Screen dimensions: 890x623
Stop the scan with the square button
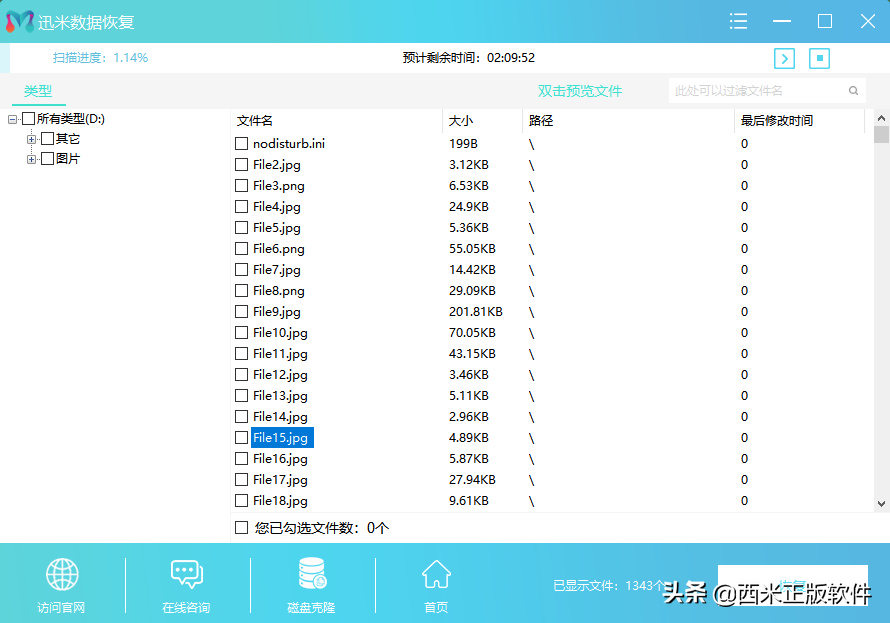click(819, 58)
